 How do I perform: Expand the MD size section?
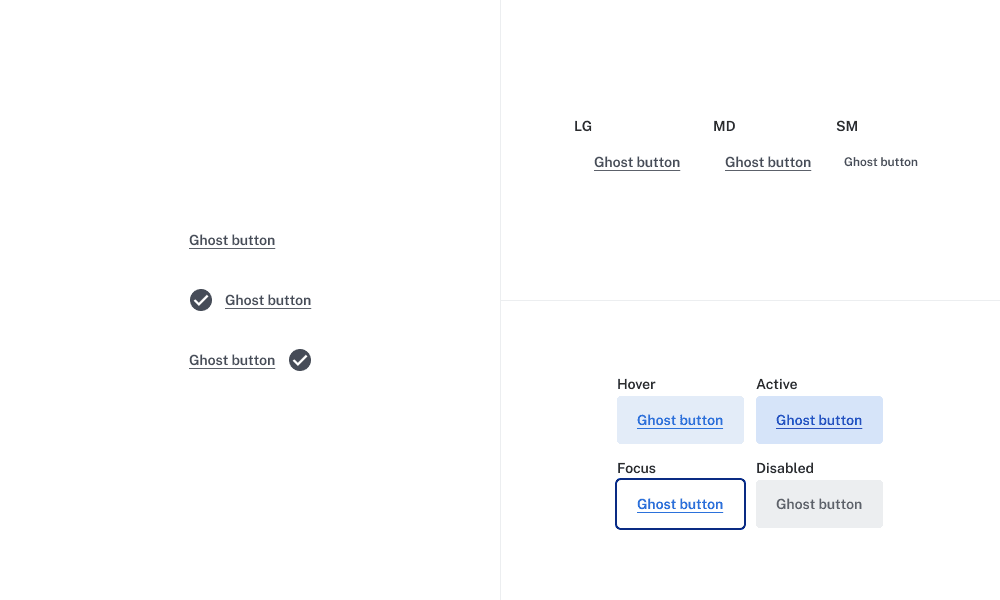pyautogui.click(x=724, y=126)
